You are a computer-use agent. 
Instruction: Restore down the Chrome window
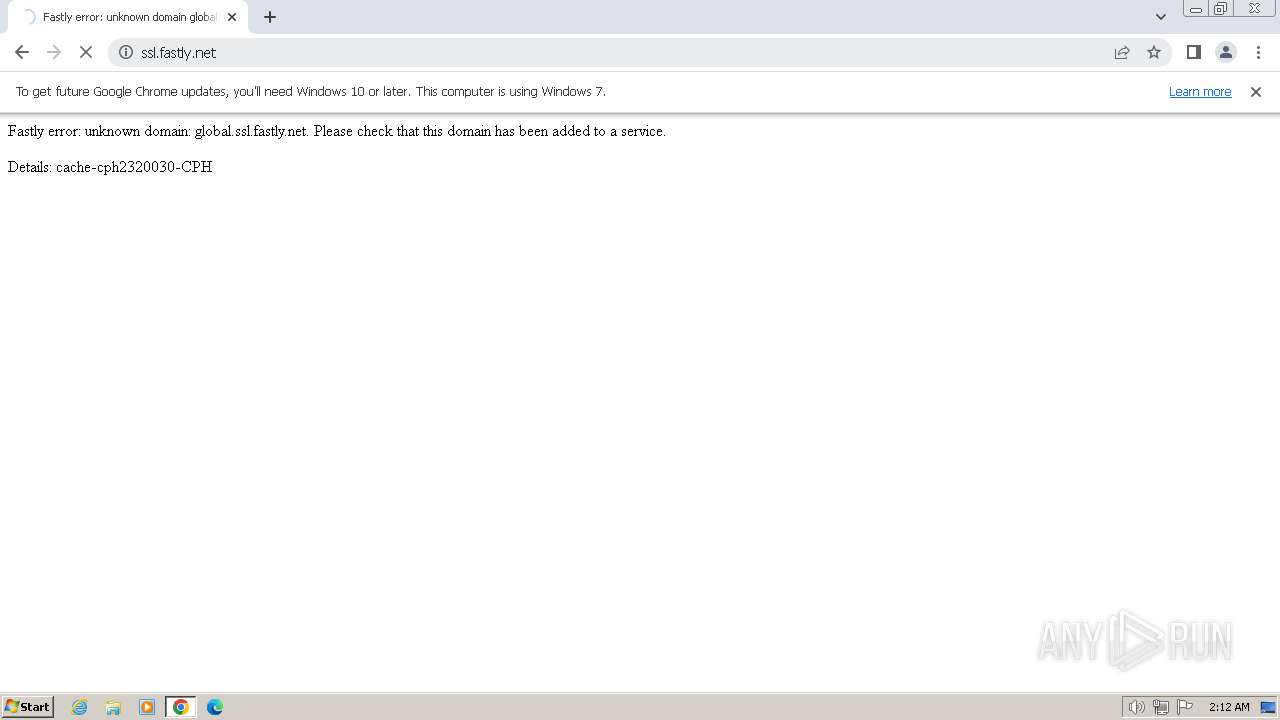[x=1221, y=9]
